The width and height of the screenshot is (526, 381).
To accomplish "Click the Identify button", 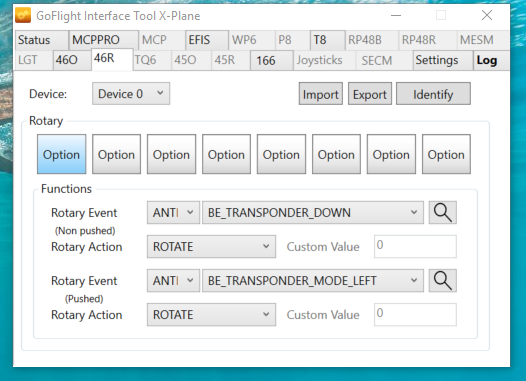I will 433,94.
